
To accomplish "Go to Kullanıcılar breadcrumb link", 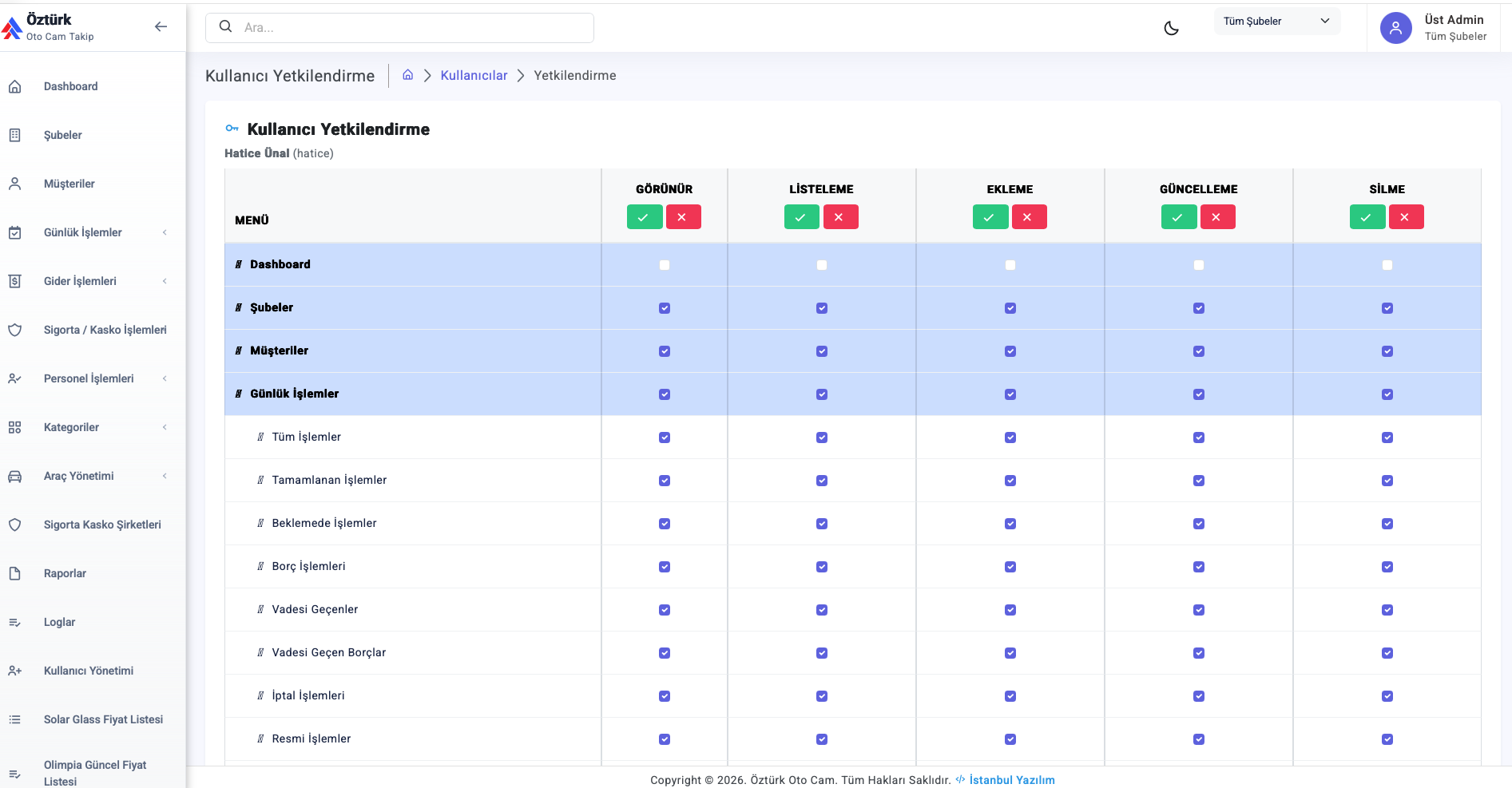I will point(474,75).
